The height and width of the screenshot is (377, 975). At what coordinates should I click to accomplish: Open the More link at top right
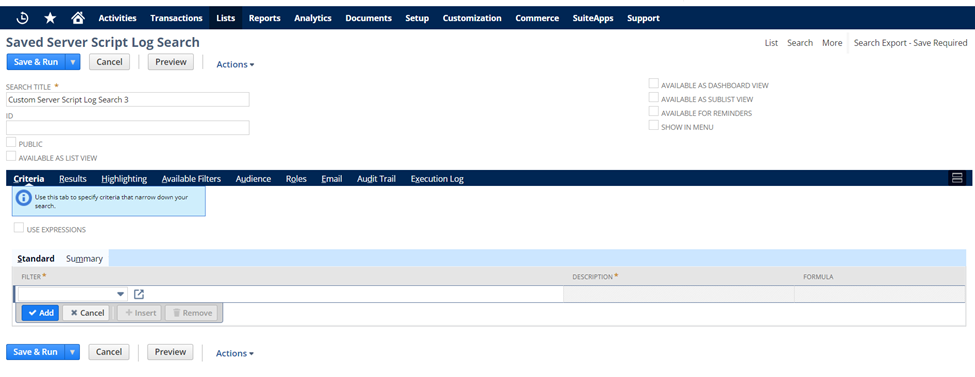[832, 43]
